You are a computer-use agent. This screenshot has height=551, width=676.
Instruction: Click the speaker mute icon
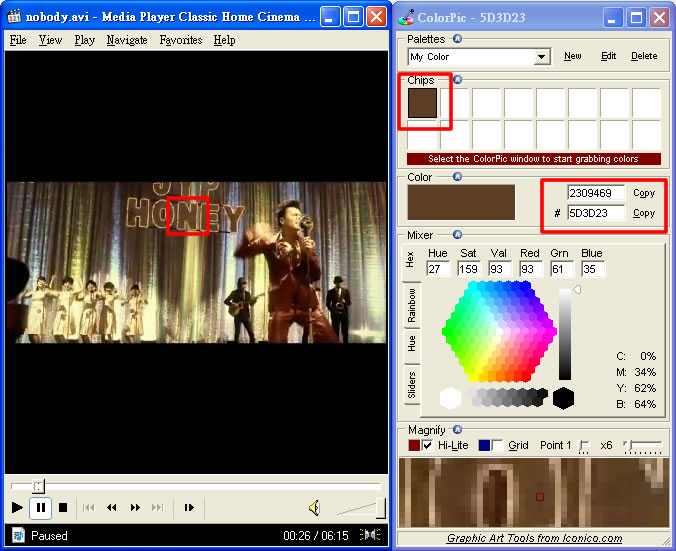pyautogui.click(x=314, y=508)
